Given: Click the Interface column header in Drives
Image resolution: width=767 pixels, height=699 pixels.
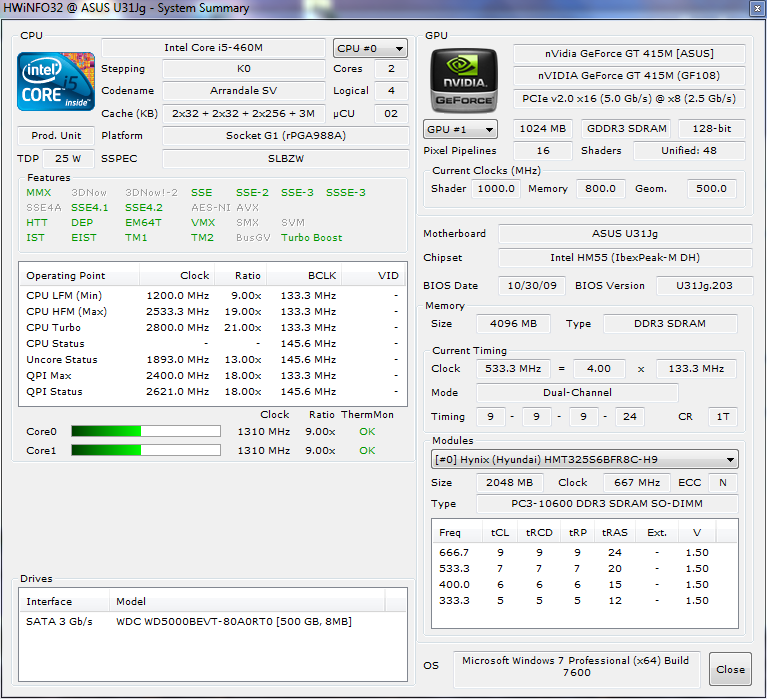Looking at the screenshot, I should coord(64,602).
